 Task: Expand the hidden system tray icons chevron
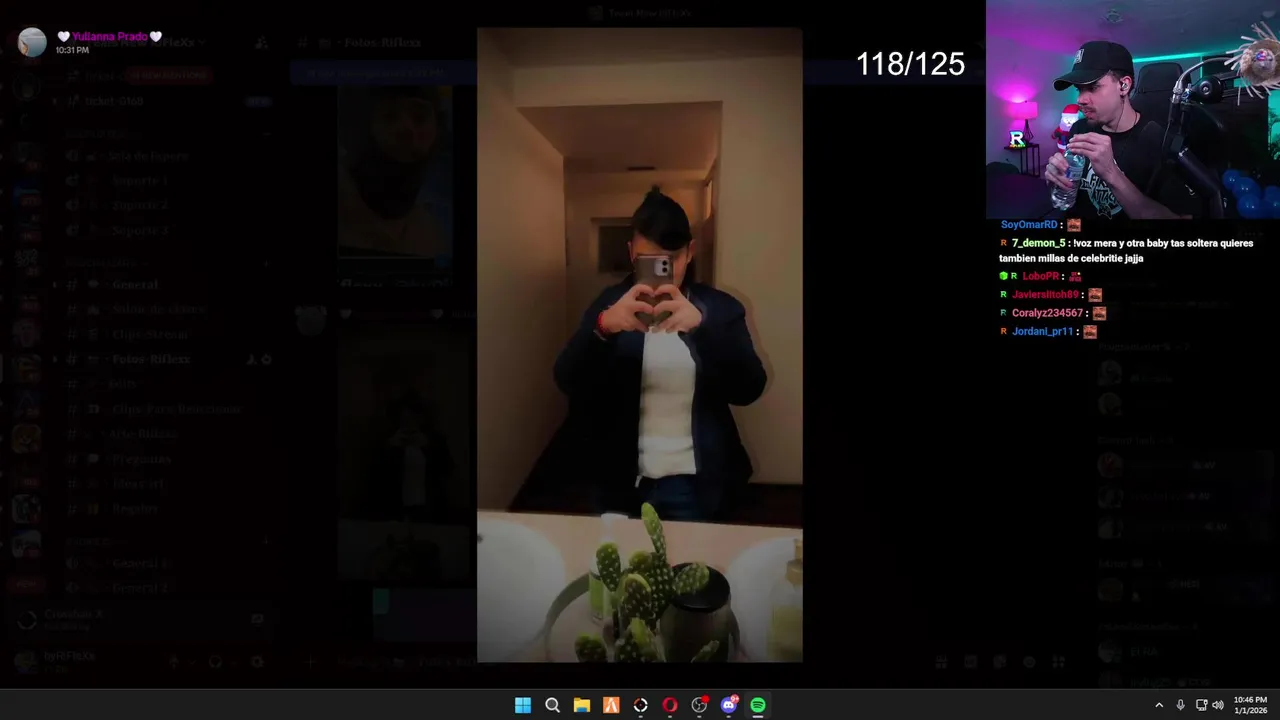point(1159,705)
